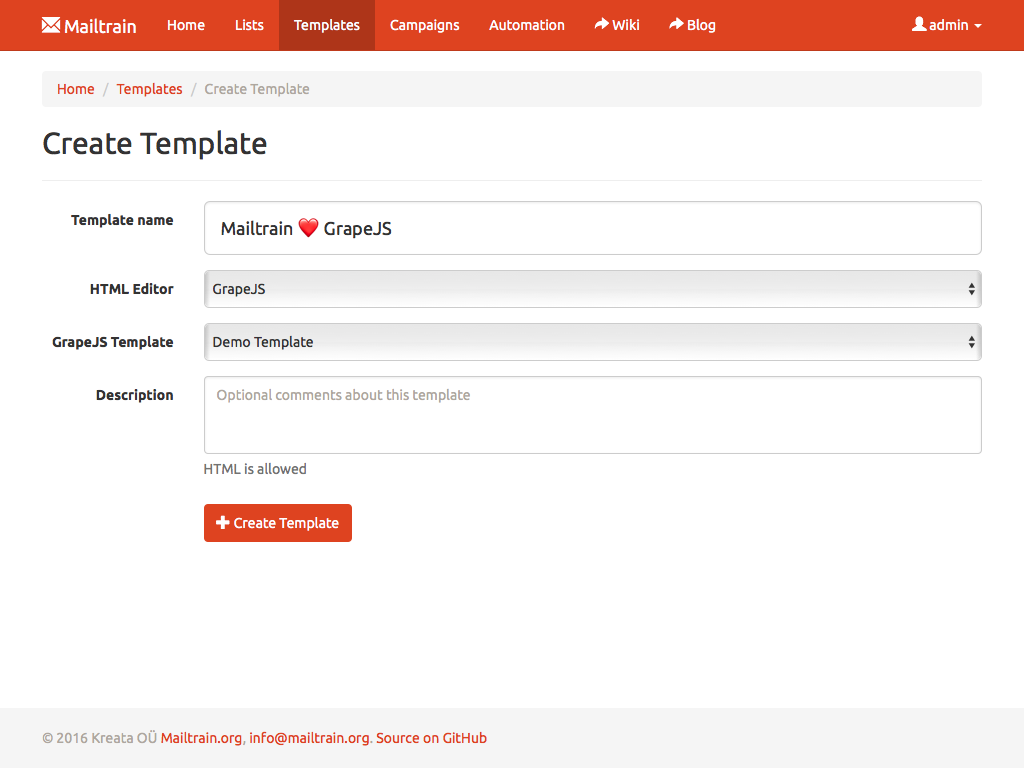
Task: Click Home in the breadcrumb trail
Action: pos(75,89)
